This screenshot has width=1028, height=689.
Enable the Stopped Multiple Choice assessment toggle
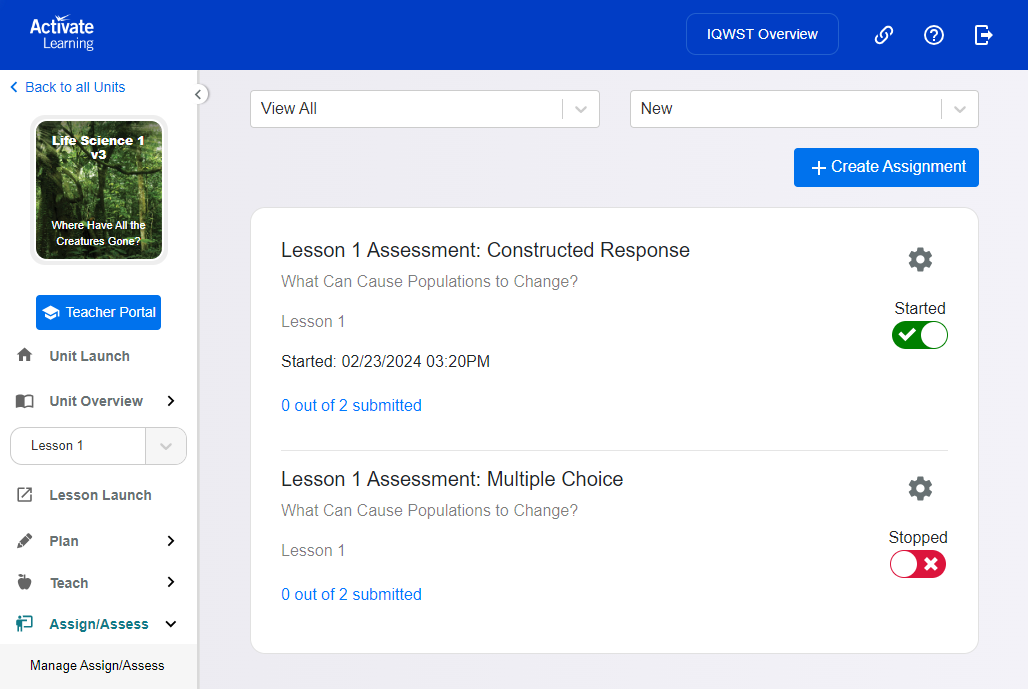coord(917,564)
